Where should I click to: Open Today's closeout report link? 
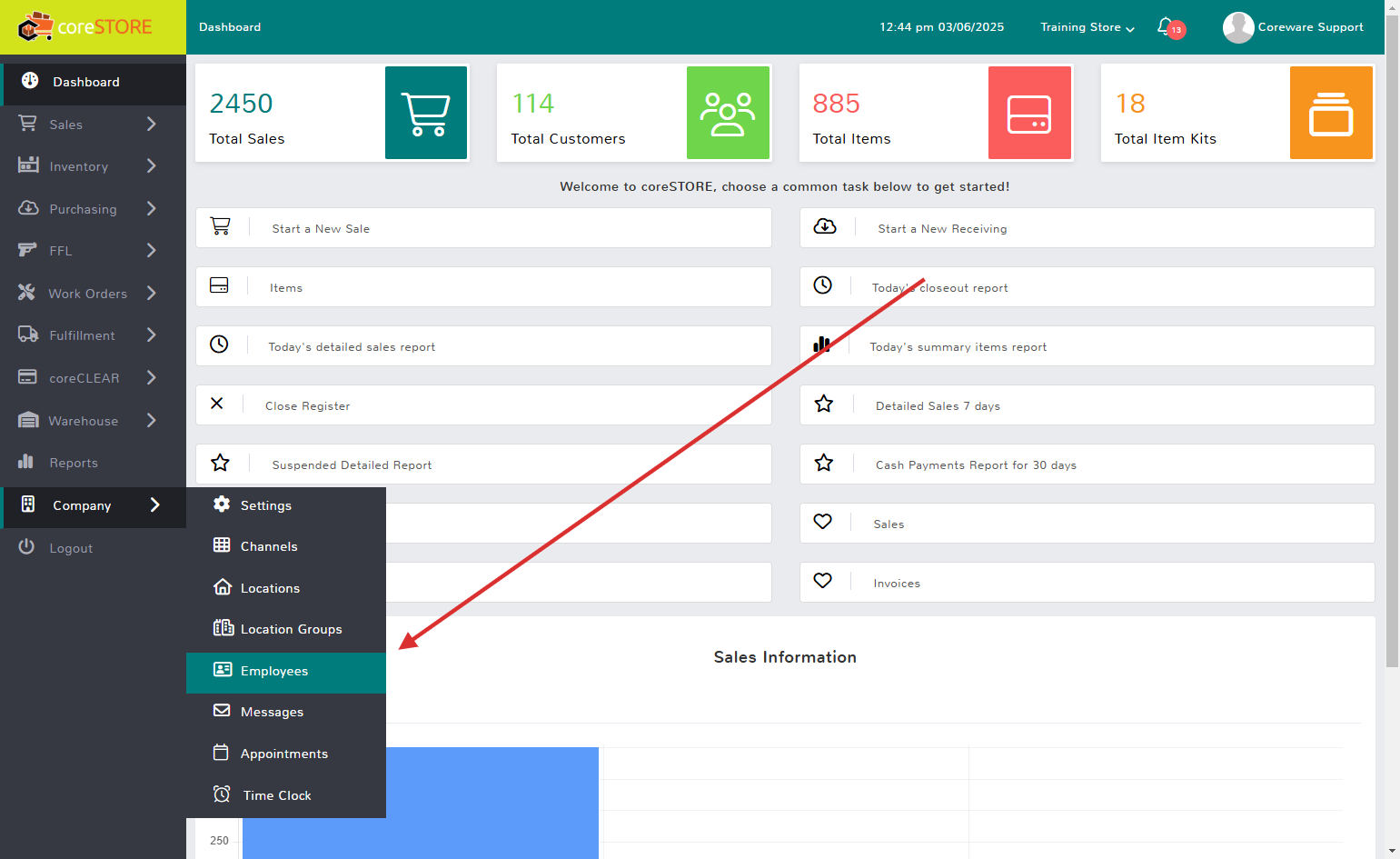(1087, 287)
